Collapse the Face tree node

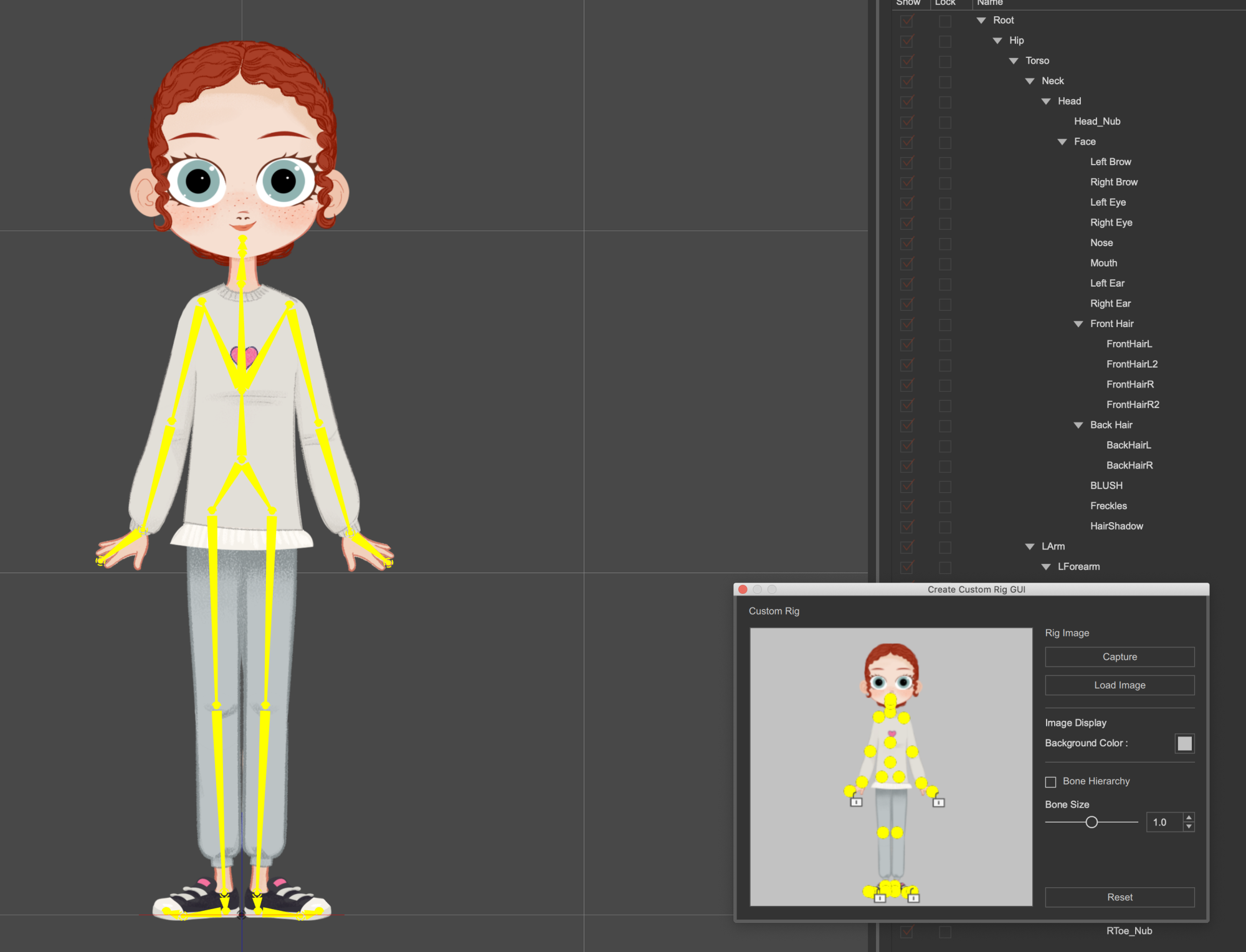coord(1062,142)
